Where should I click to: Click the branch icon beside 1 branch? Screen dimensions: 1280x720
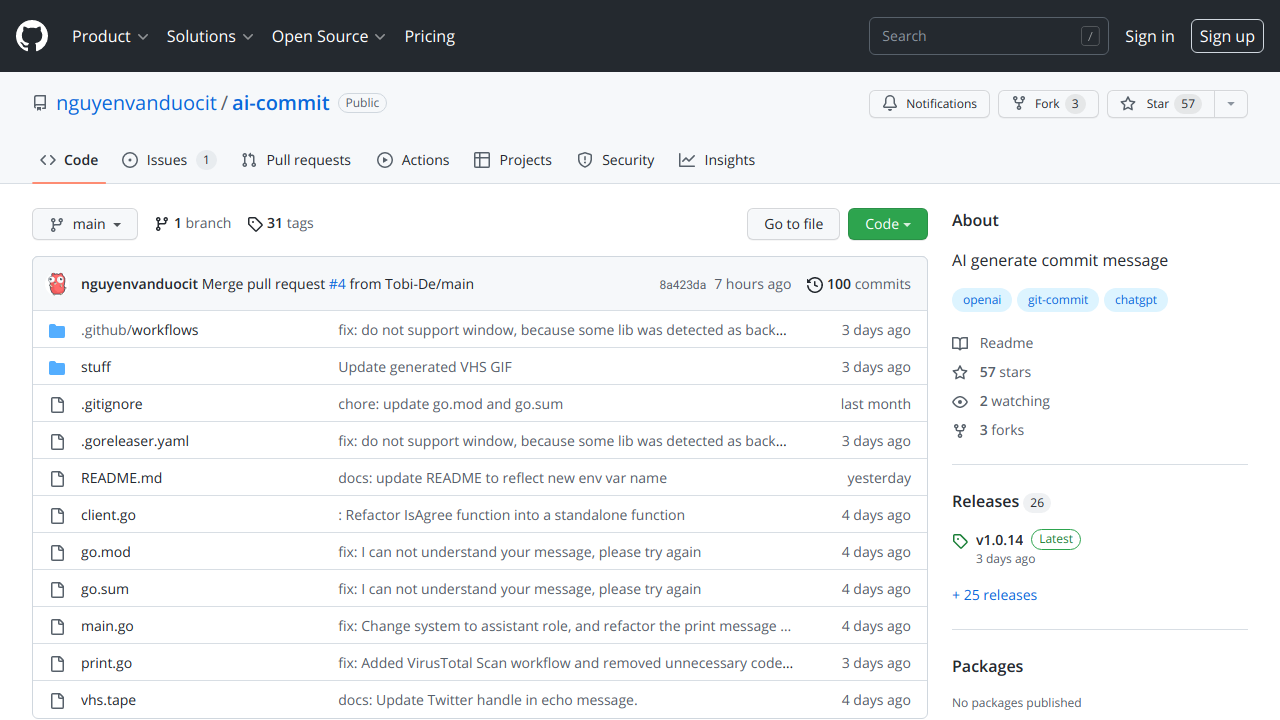tap(162, 224)
